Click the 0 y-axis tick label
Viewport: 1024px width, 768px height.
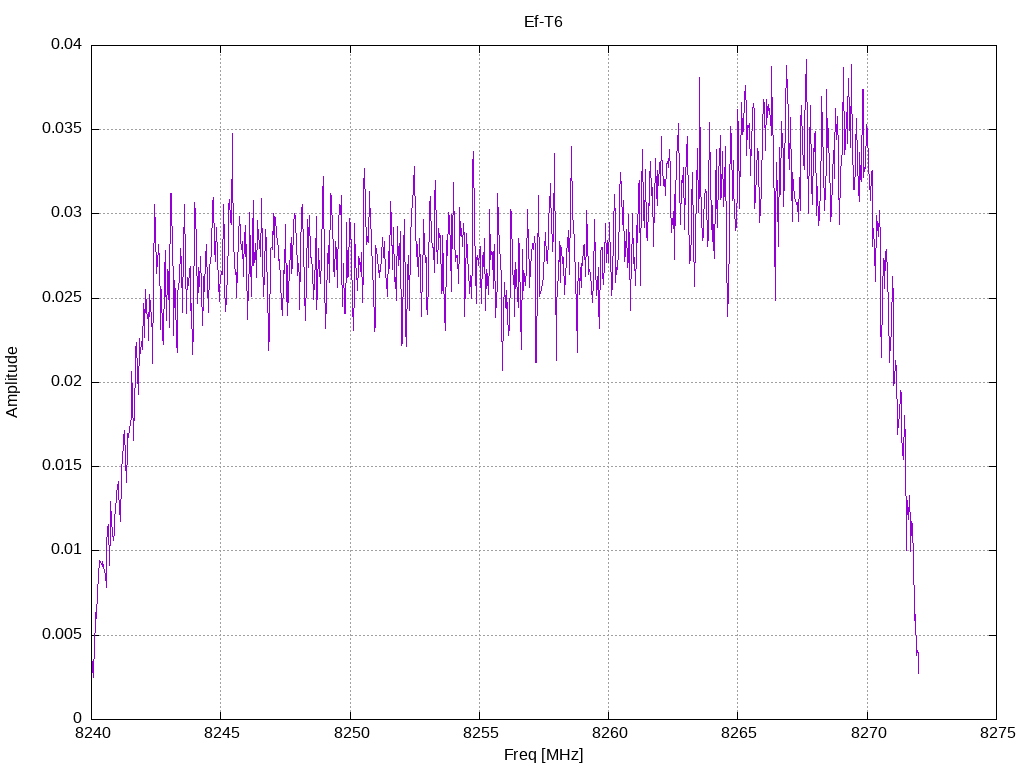pos(78,718)
